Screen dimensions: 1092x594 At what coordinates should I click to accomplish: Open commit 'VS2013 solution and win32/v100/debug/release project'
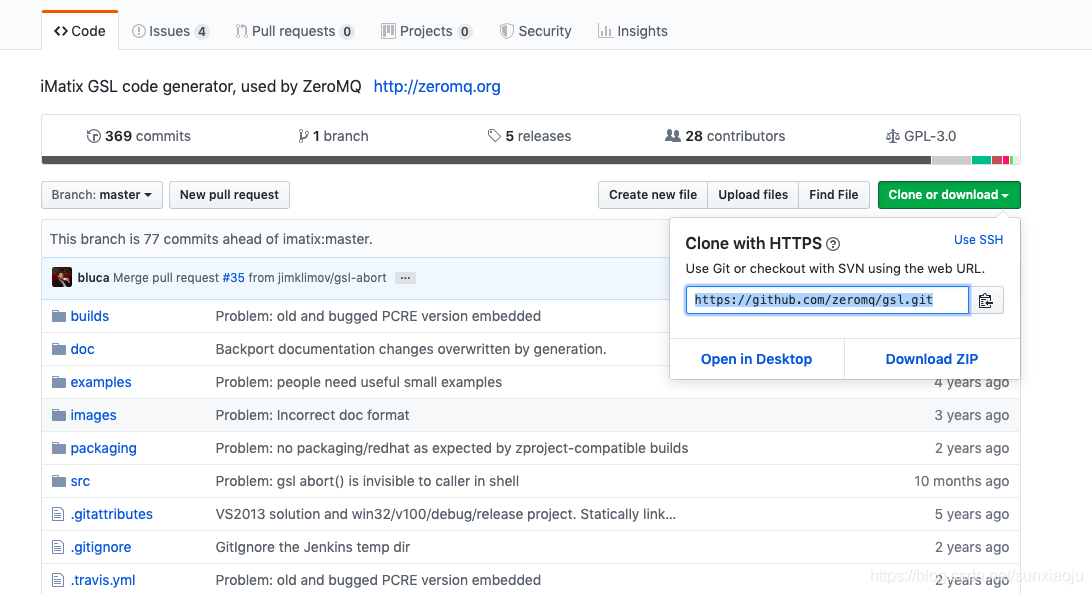(x=446, y=514)
